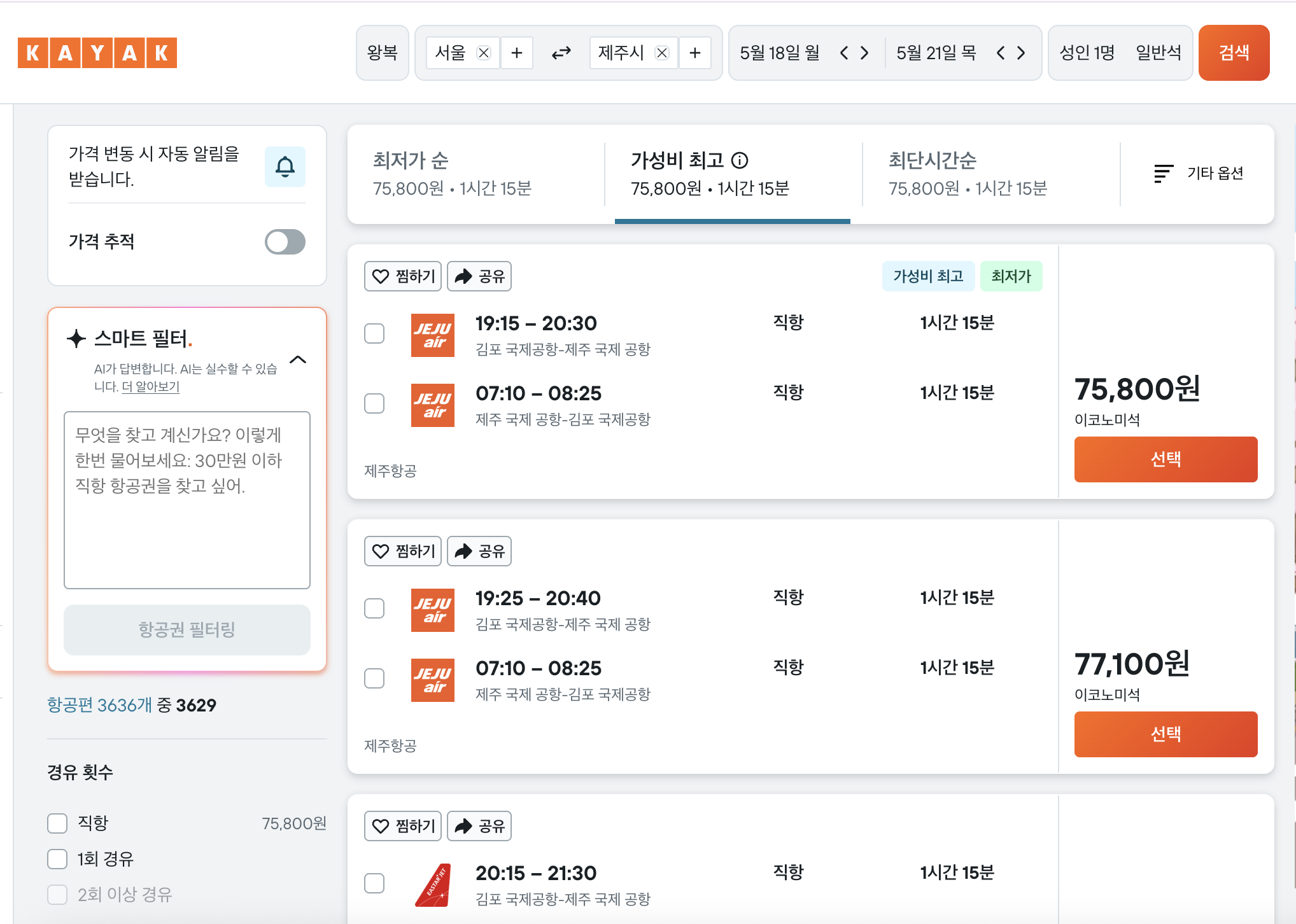Screen dimensions: 1296x924
Task: Check the 직항 stops filter
Action: coord(57,823)
